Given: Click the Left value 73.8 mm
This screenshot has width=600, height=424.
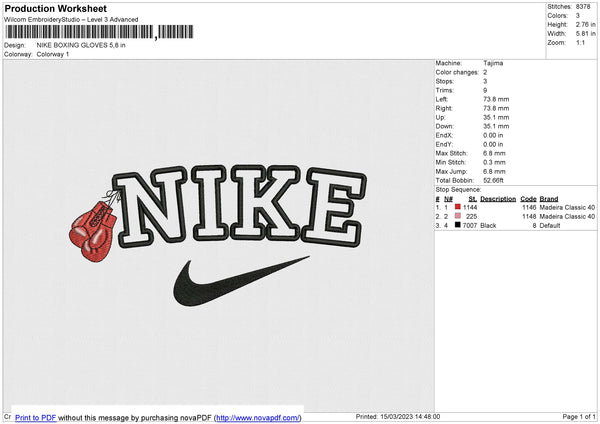Looking at the screenshot, I should pyautogui.click(x=496, y=99).
